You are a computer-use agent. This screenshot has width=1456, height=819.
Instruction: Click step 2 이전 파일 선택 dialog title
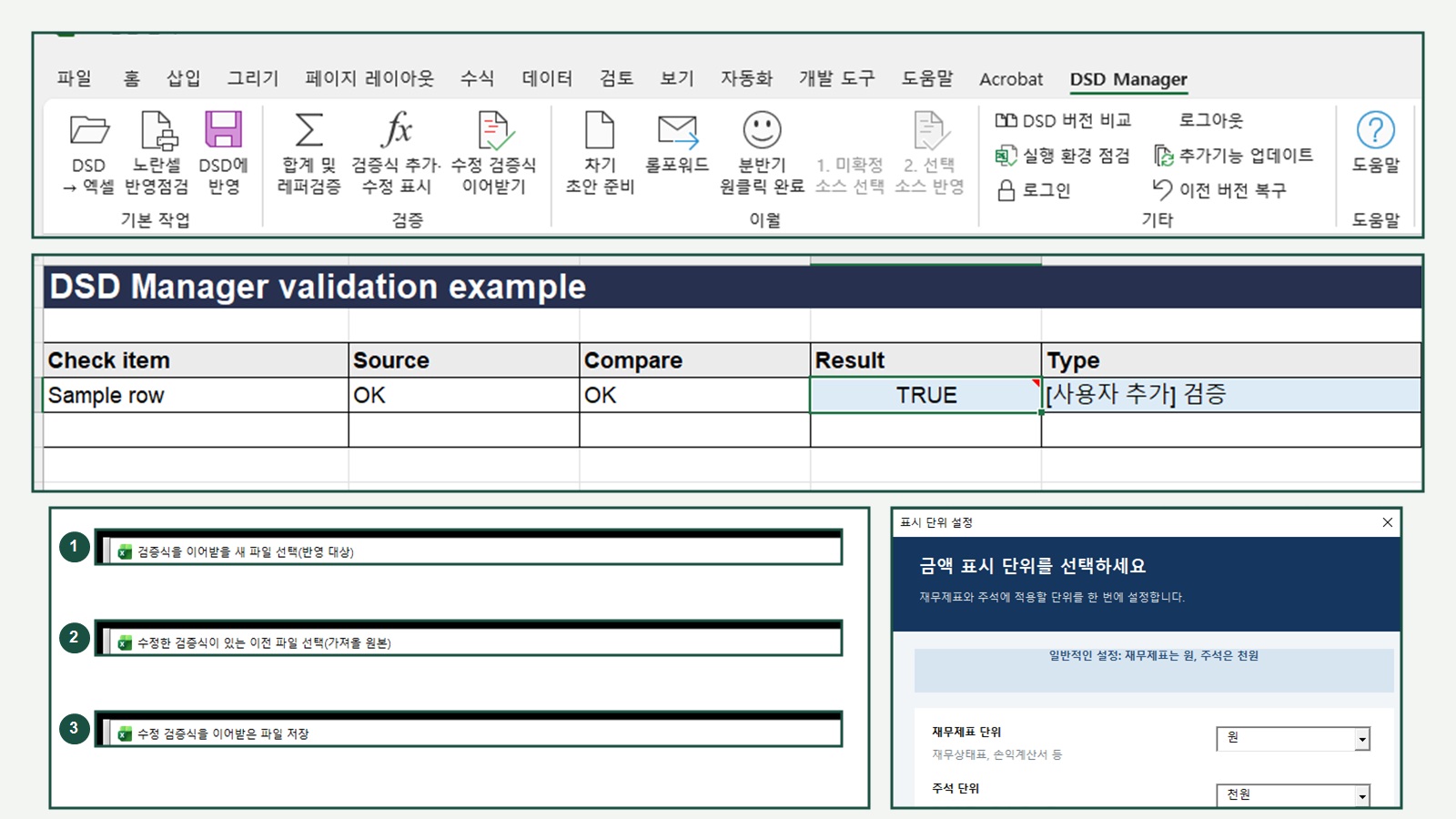pos(264,642)
